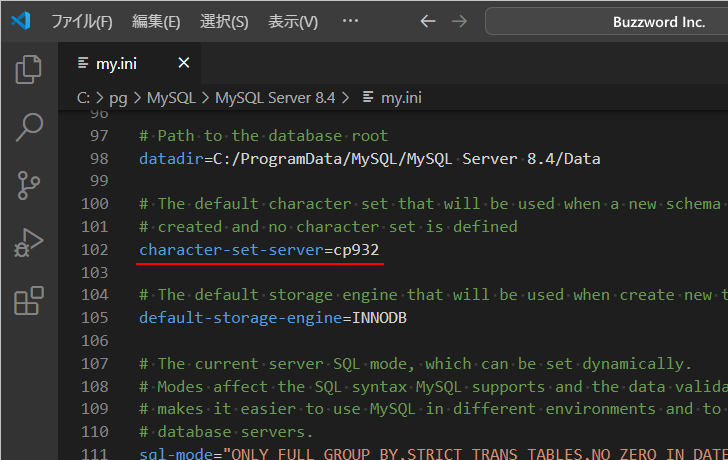Click the Buzzword Inc. command center search box
The image size is (728, 460).
[606, 21]
